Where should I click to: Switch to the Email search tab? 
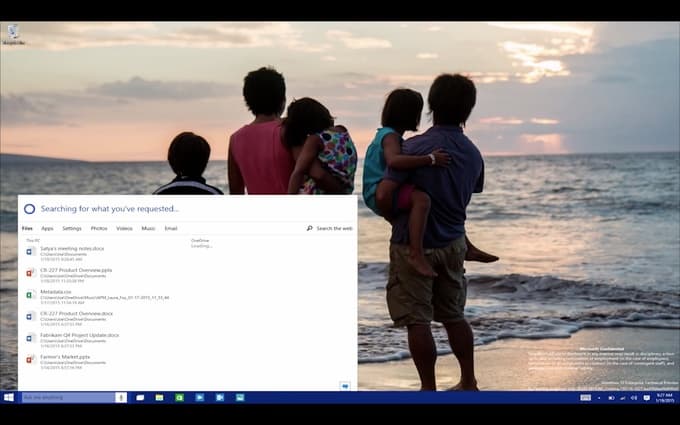pyautogui.click(x=171, y=228)
